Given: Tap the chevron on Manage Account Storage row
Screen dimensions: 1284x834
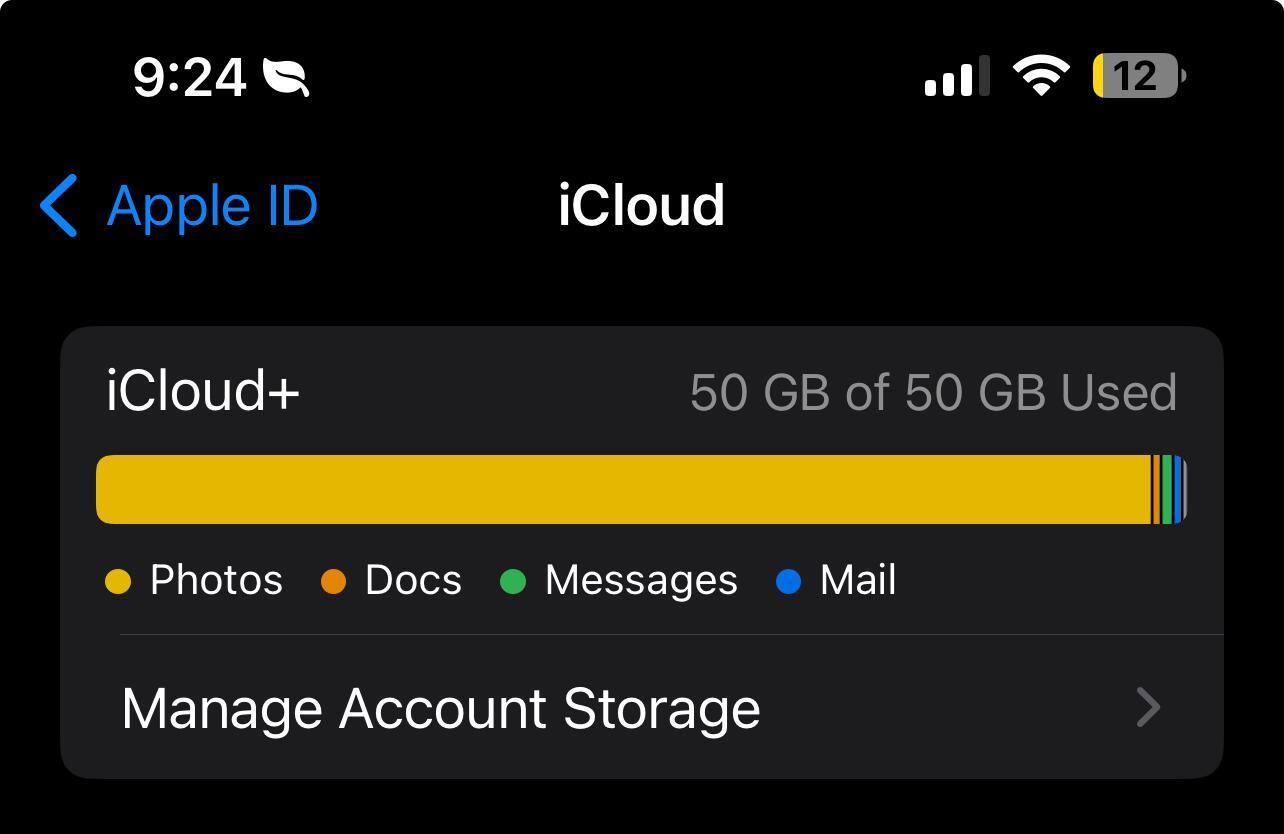Looking at the screenshot, I should pos(1148,708).
